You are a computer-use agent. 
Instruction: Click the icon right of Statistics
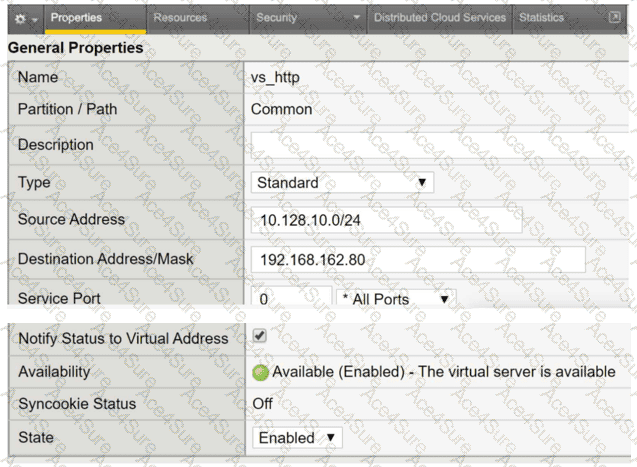615,18
